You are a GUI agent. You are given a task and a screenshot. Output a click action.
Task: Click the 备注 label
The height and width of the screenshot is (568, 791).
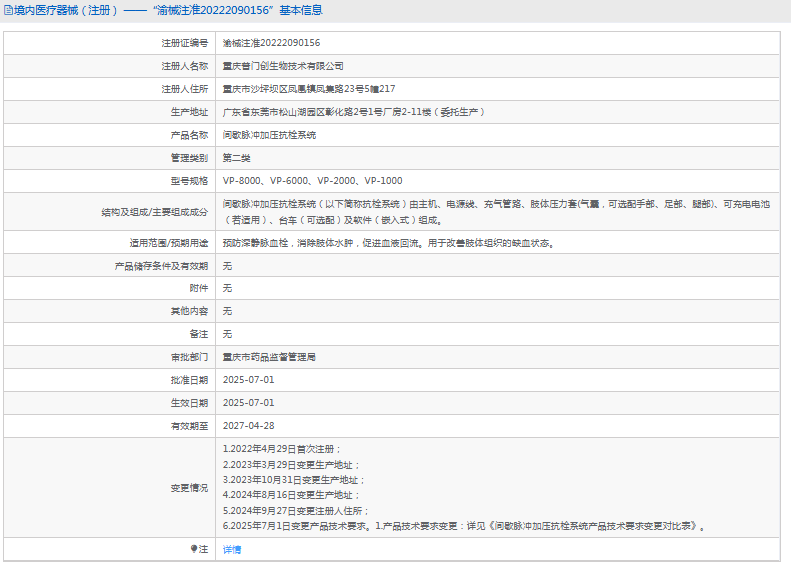pyautogui.click(x=199, y=333)
